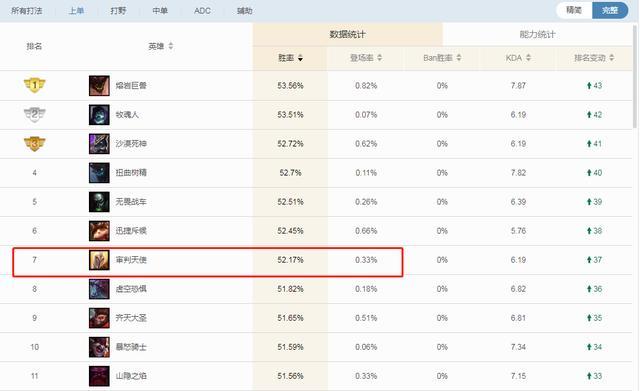
Task: Click the 53.56% win rate value
Action: pos(290,86)
